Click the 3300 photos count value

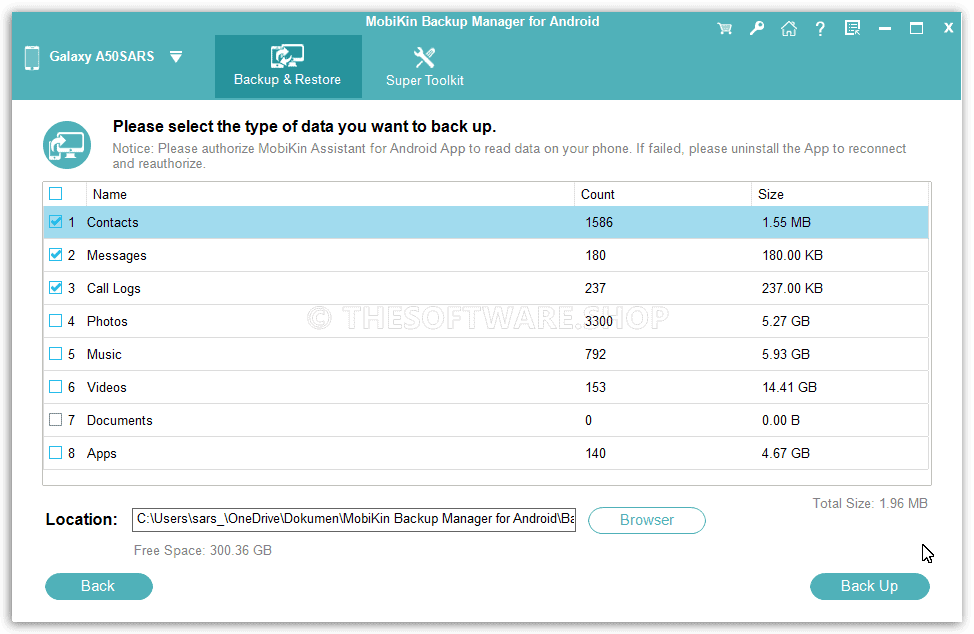point(599,321)
